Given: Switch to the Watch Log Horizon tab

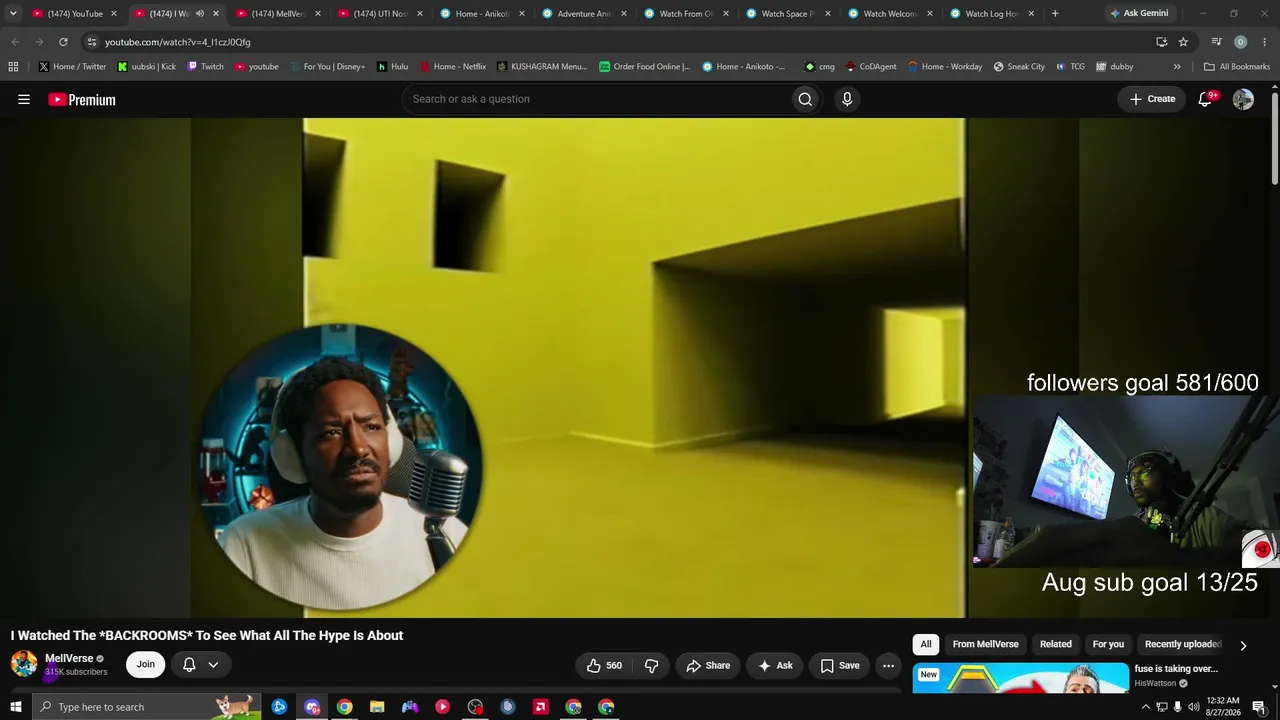Looking at the screenshot, I should coord(991,14).
